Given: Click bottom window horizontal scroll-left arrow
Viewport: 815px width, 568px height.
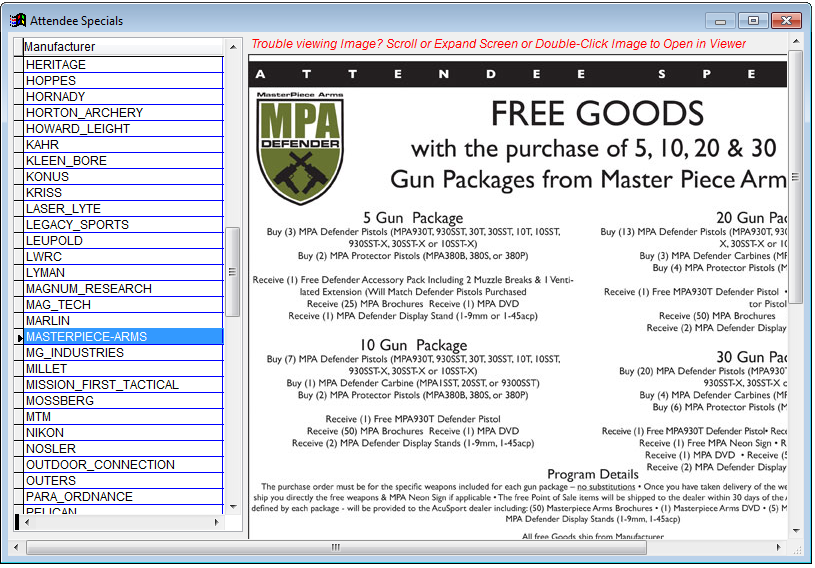Looking at the screenshot, I should click(x=16, y=547).
